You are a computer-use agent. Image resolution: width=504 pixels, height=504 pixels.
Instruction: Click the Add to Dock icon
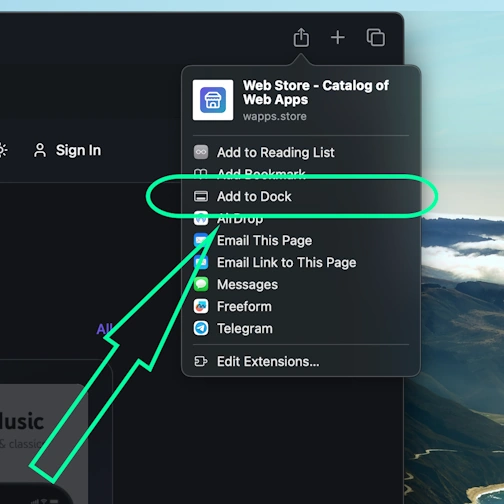pos(201,196)
